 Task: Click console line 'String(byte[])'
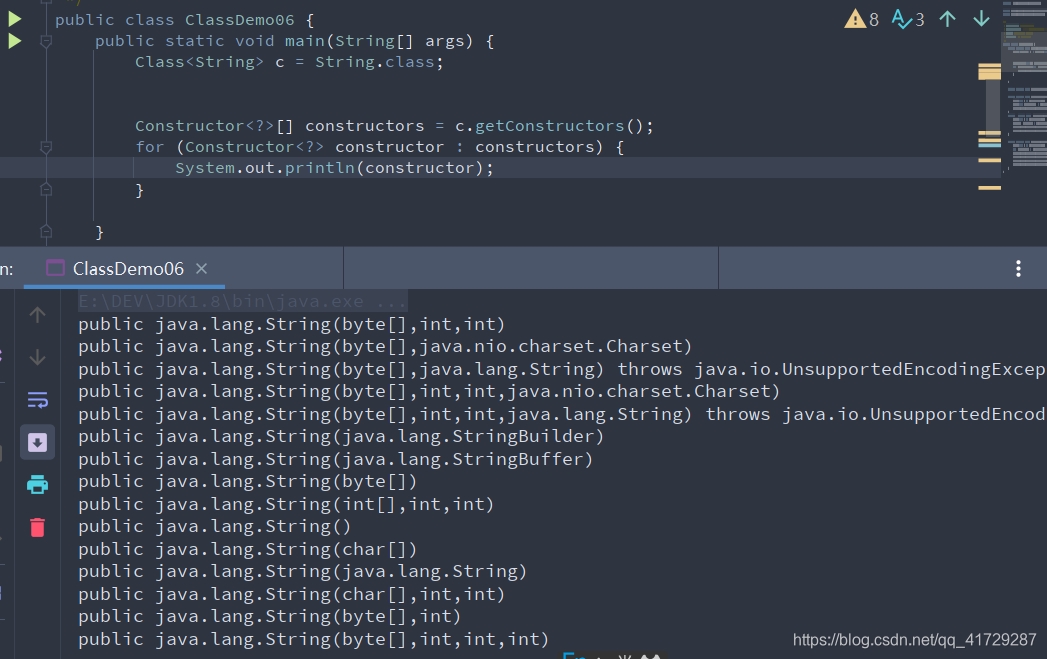click(247, 481)
